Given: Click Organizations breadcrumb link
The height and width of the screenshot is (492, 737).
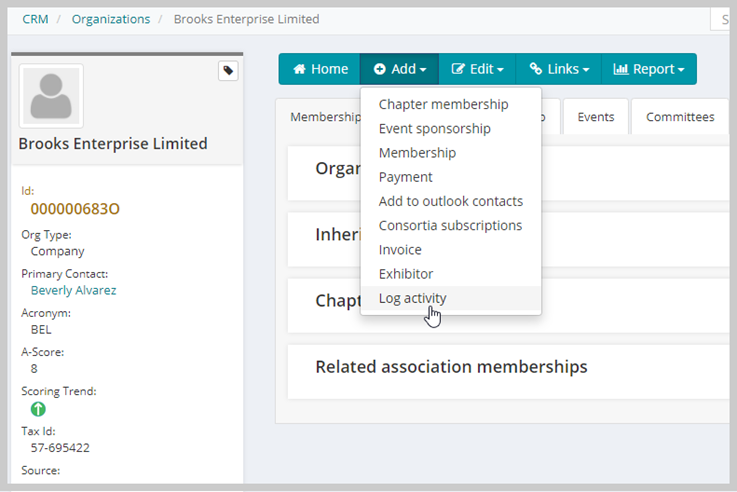Looking at the screenshot, I should point(111,19).
